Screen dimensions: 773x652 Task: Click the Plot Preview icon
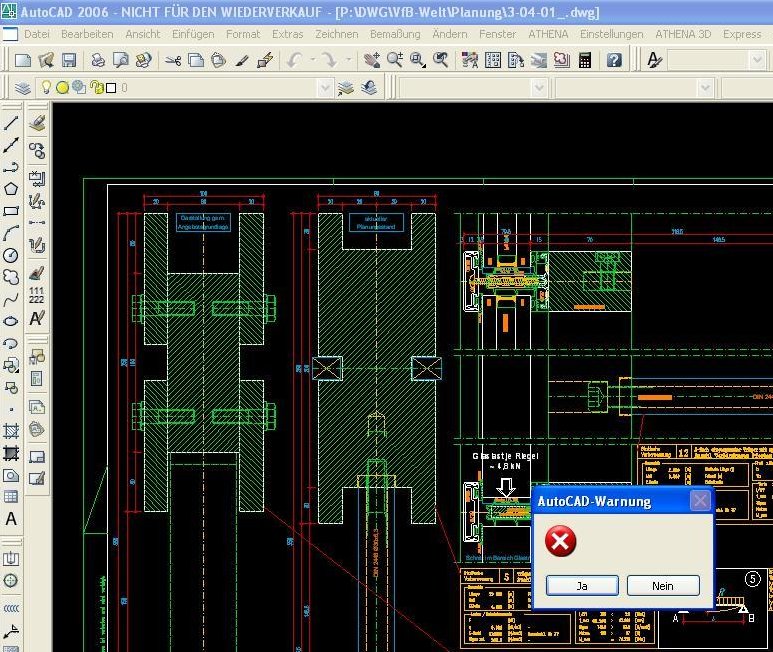121,60
